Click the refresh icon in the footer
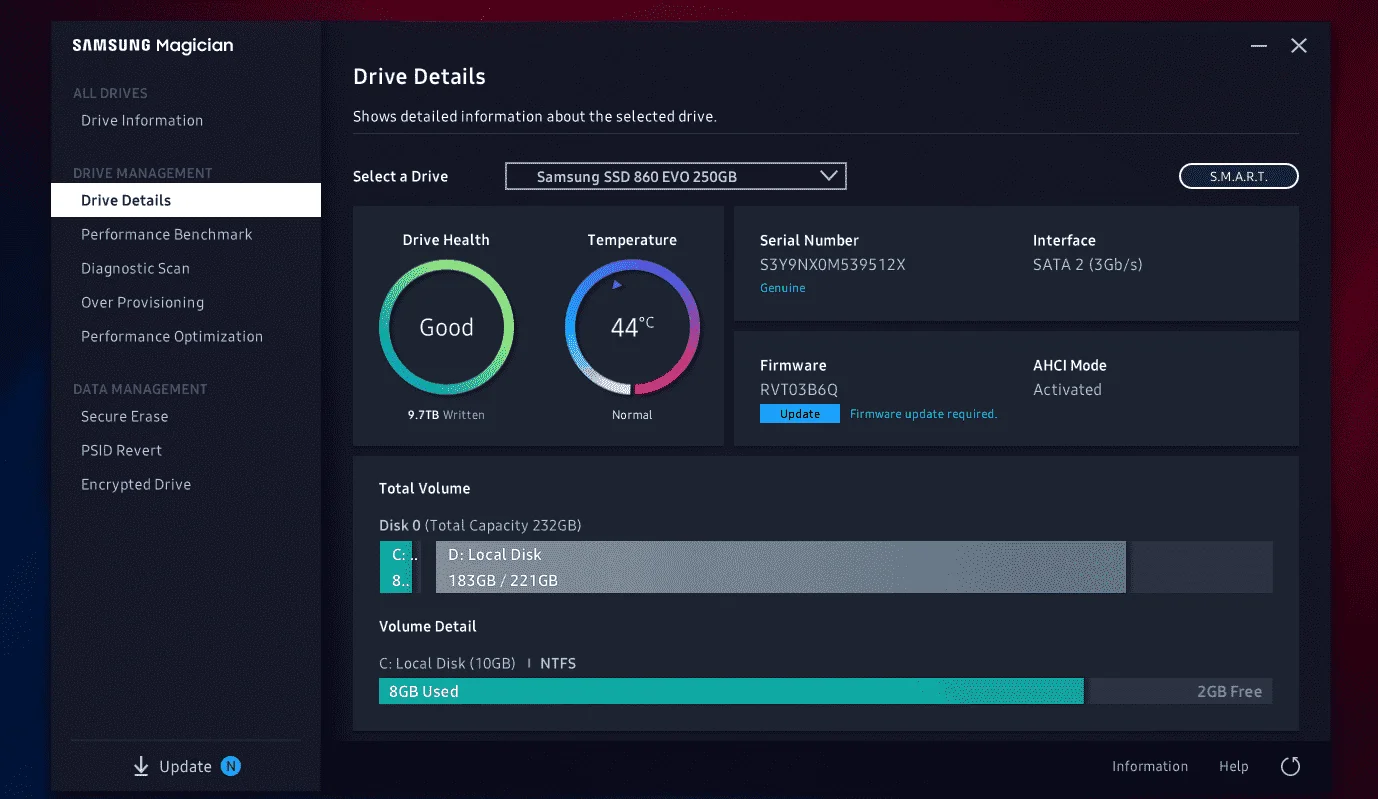This screenshot has height=799, width=1378. [1291, 767]
